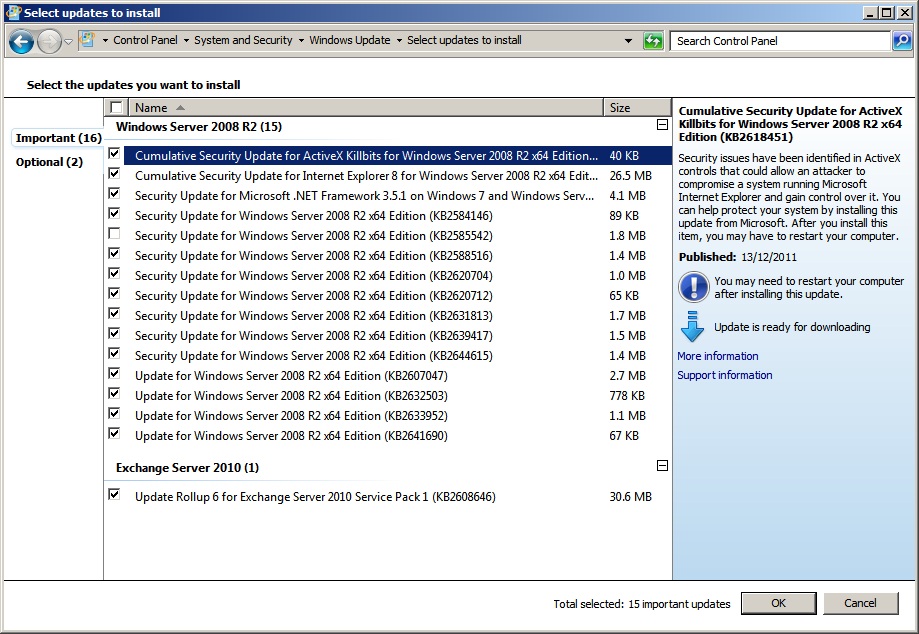The width and height of the screenshot is (919, 634).
Task: Check the KB2585542 update checkbox
Action: [x=115, y=234]
